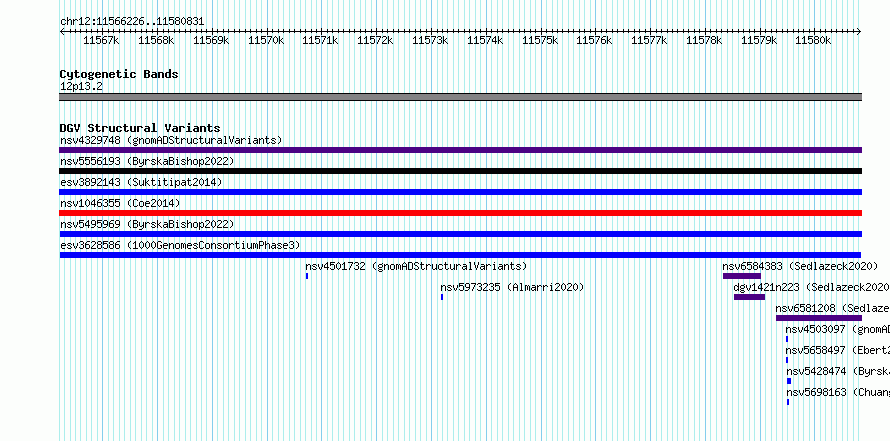Image resolution: width=890 pixels, height=441 pixels.
Task: Click the 11570k ruler position
Action: (266, 40)
